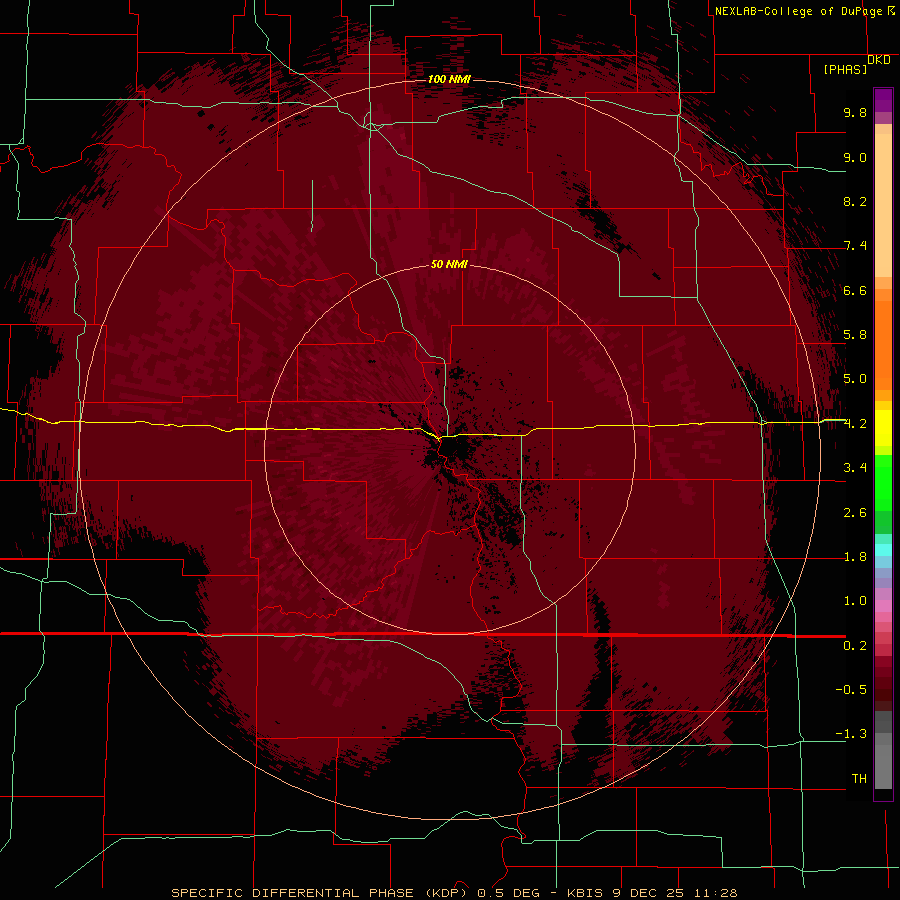The image size is (900, 900).
Task: Pick the cyan segment of the color bar
Action: coord(883,550)
